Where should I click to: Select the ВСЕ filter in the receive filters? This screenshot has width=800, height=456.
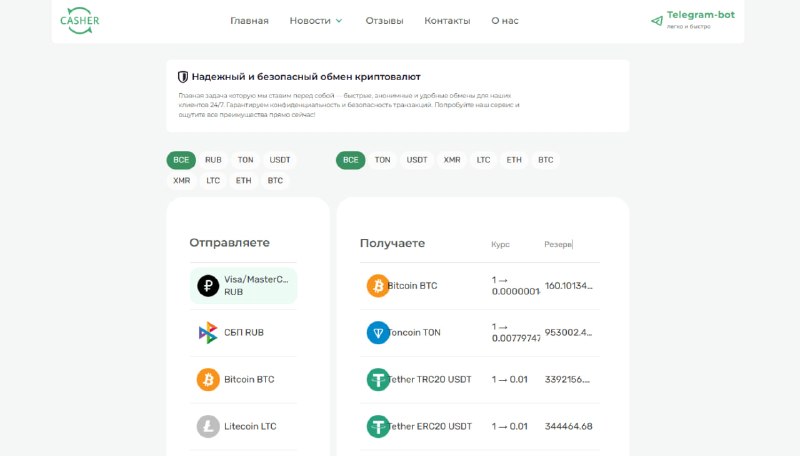(351, 160)
